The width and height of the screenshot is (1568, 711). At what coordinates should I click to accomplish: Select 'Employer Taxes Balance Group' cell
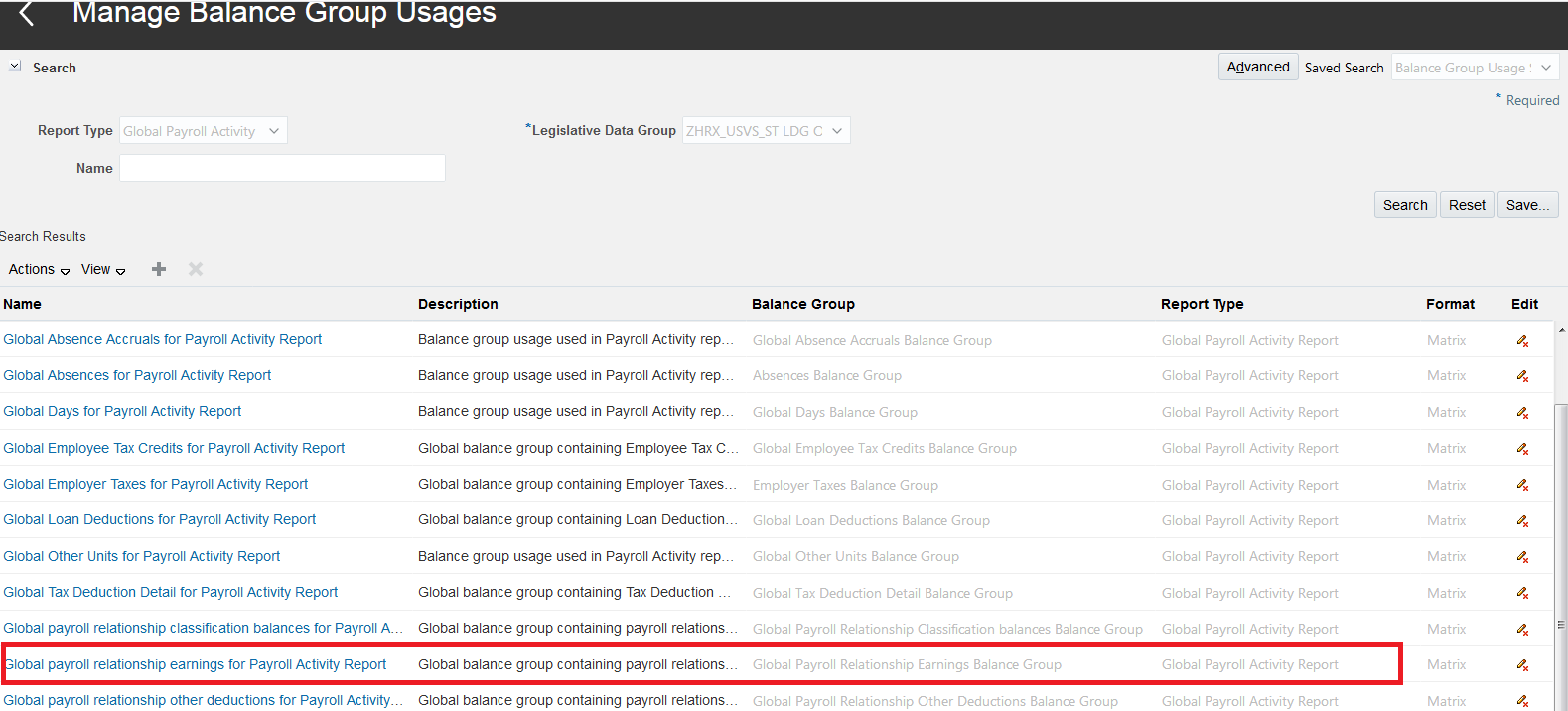(x=845, y=485)
